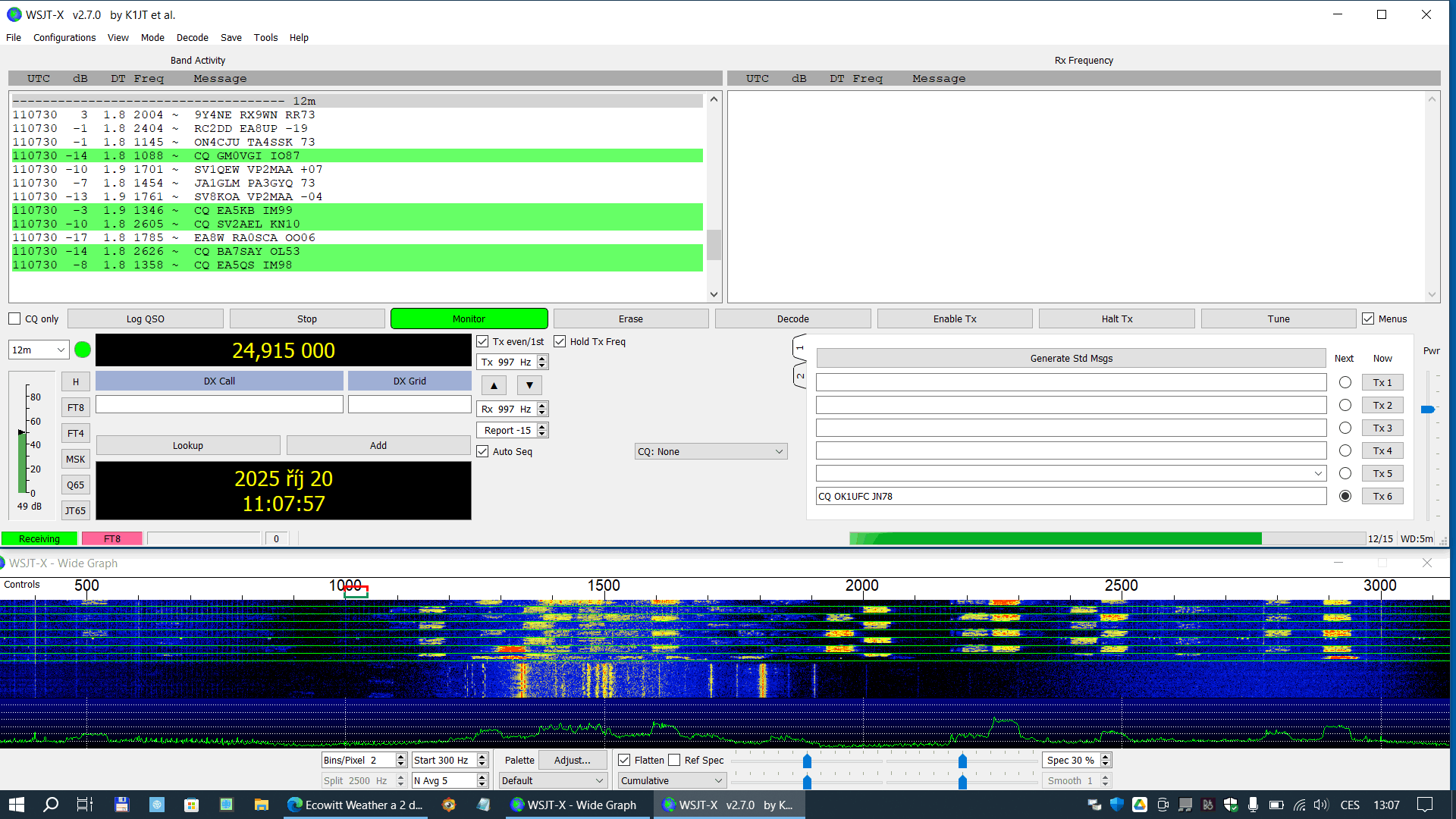The height and width of the screenshot is (819, 1456).
Task: Toggle the CQ only checkbox
Action: (15, 318)
